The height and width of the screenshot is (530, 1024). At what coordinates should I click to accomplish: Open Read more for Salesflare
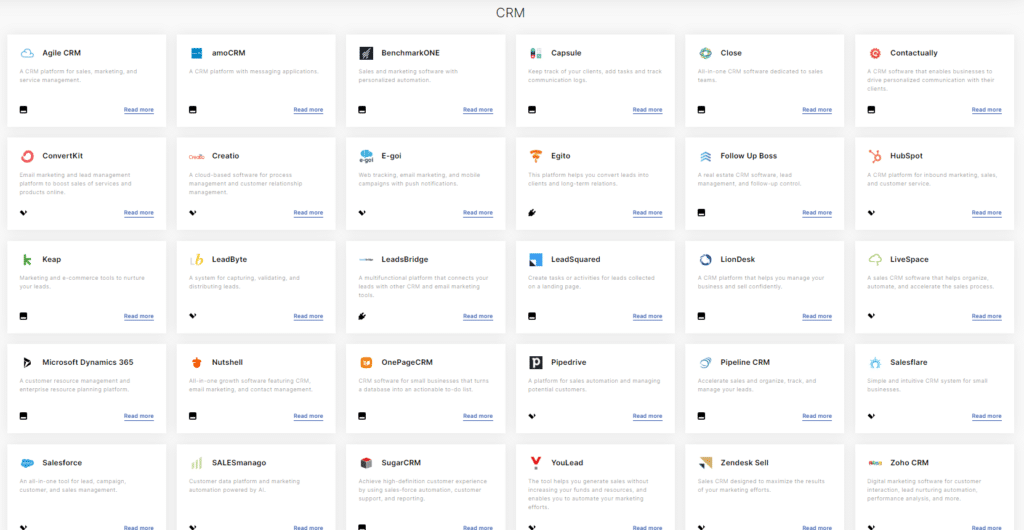pos(986,416)
